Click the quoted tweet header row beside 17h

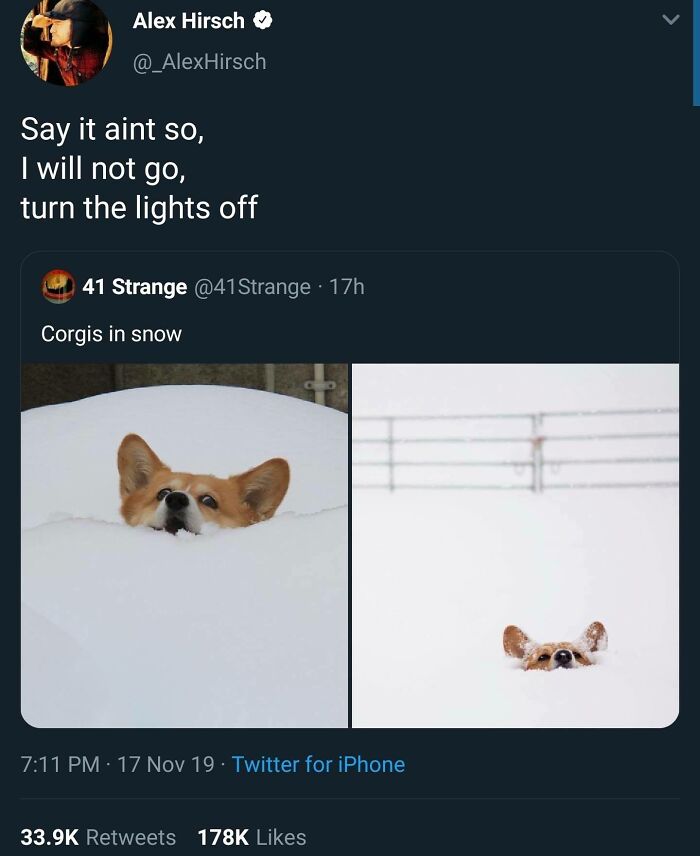pyautogui.click(x=520, y=287)
